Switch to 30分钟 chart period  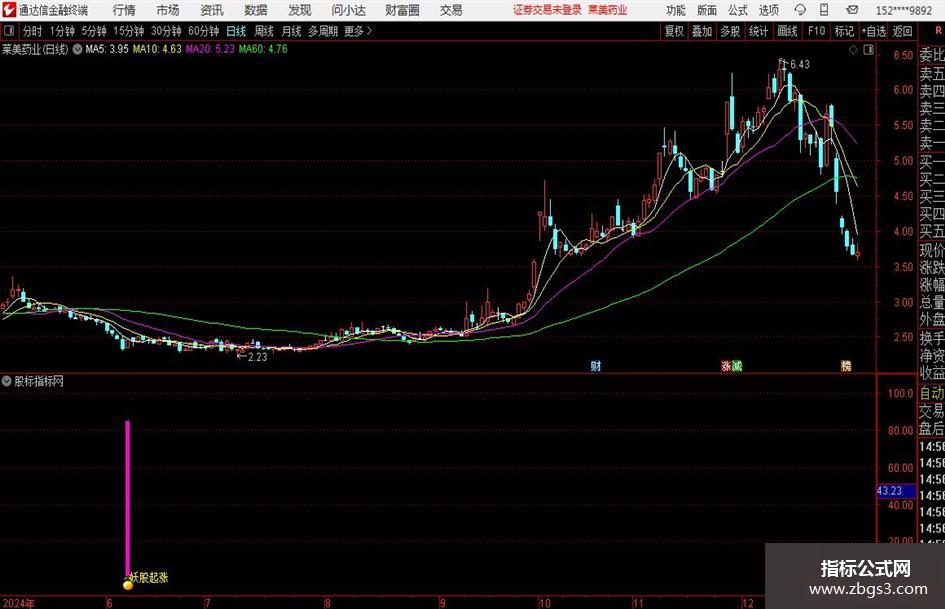tap(166, 31)
